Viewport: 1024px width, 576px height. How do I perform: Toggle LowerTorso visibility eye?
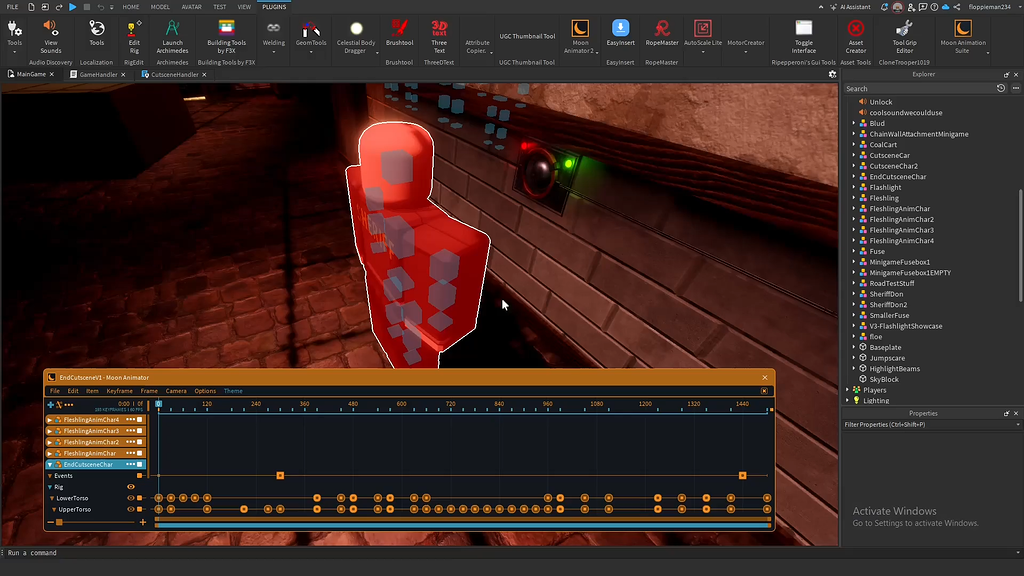[x=131, y=498]
